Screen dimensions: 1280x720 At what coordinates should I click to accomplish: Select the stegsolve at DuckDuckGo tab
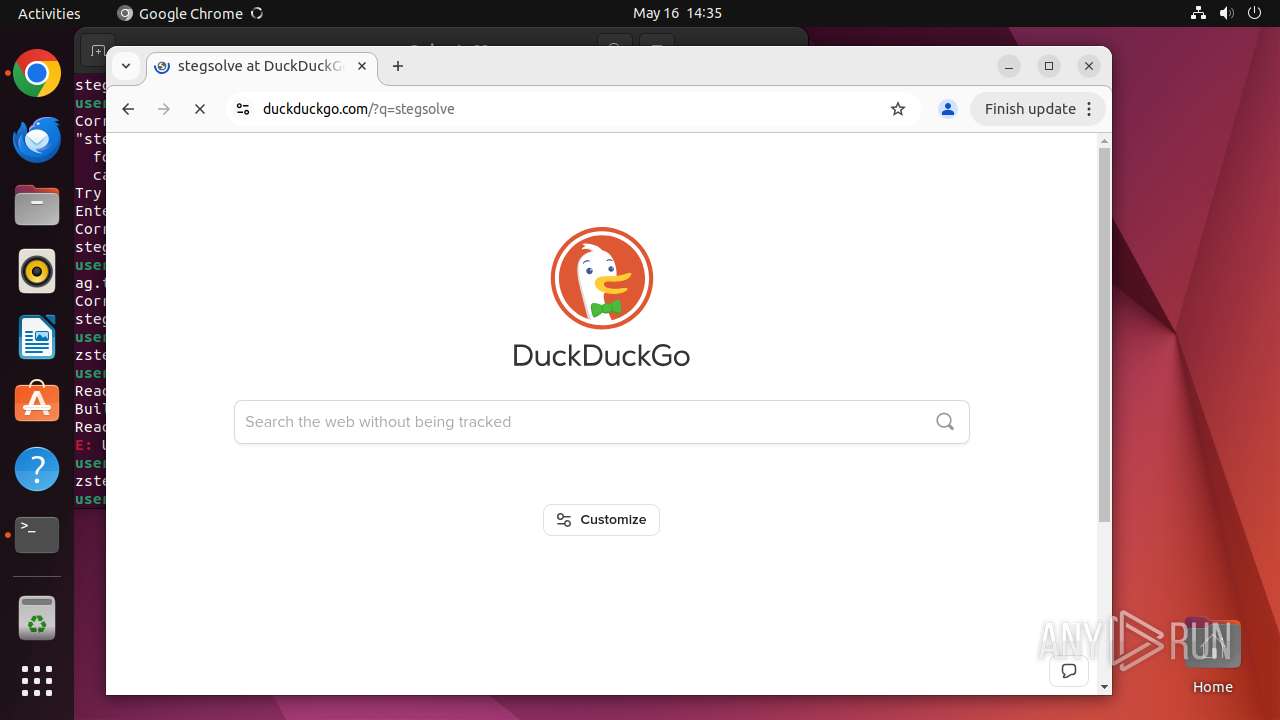(262, 66)
